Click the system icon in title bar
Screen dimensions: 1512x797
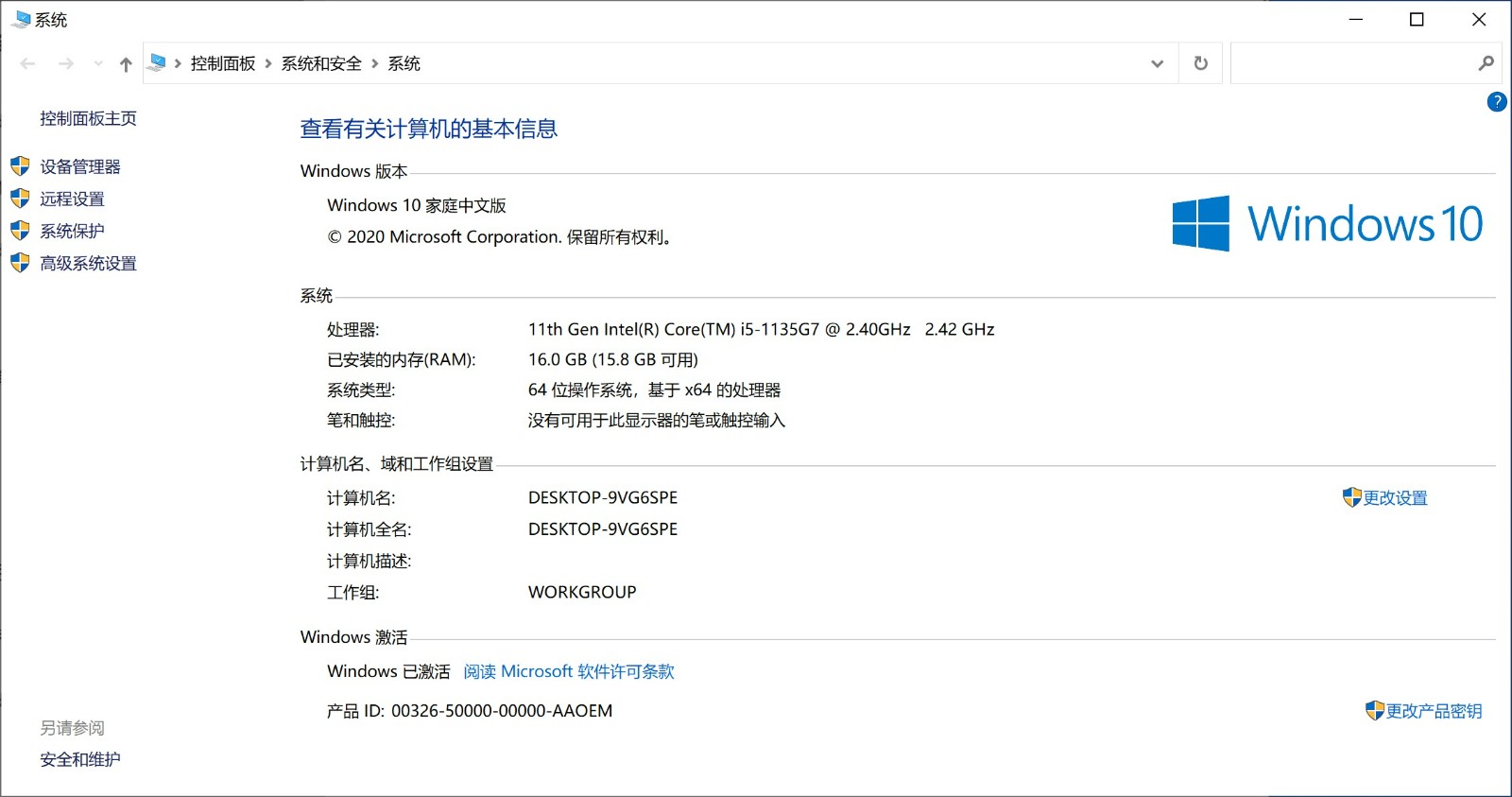click(21, 19)
